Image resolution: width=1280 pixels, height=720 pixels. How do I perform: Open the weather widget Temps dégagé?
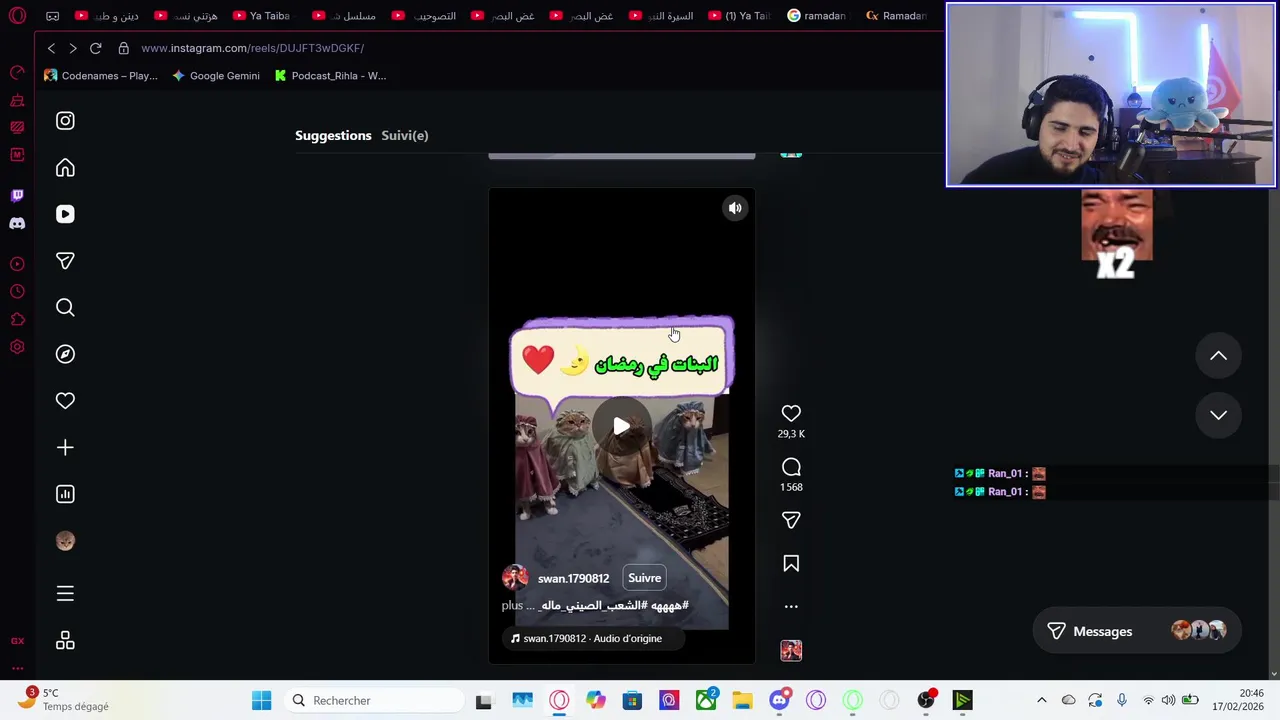pos(62,699)
